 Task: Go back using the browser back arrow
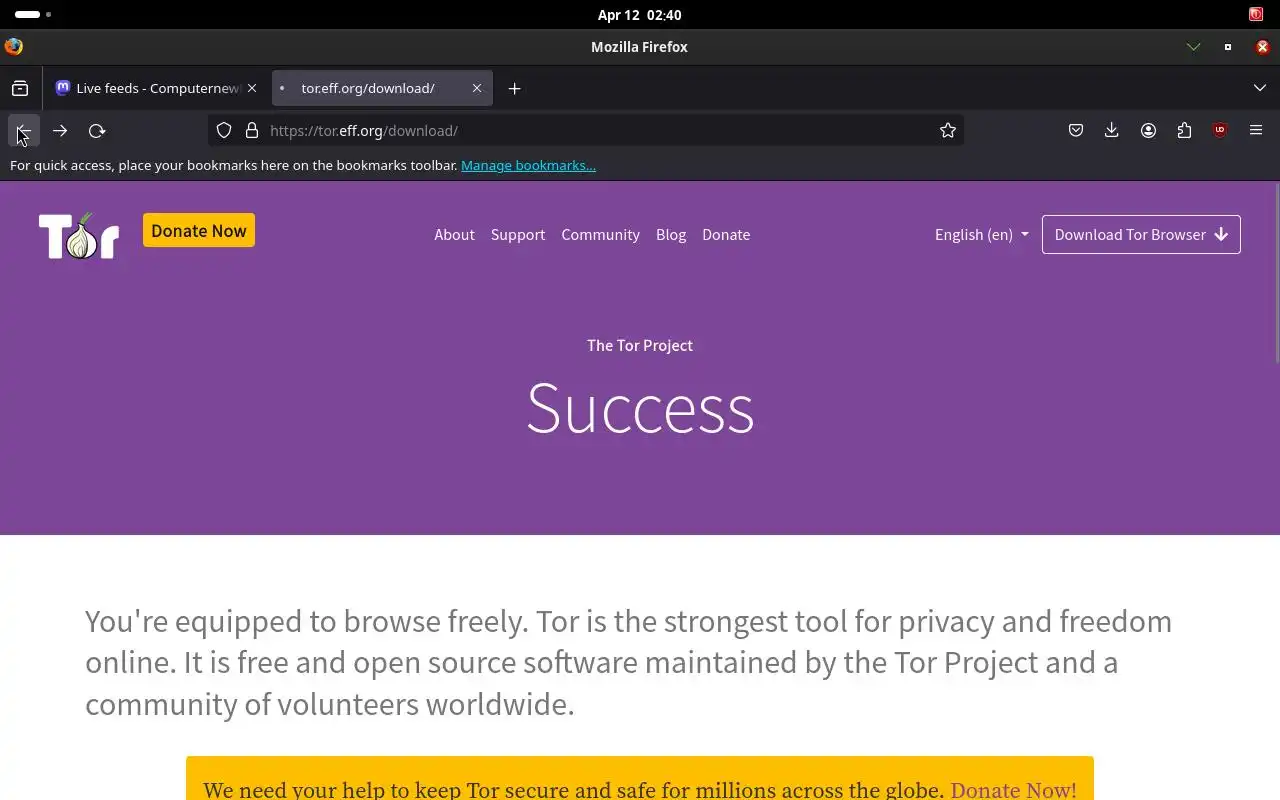coord(23,131)
